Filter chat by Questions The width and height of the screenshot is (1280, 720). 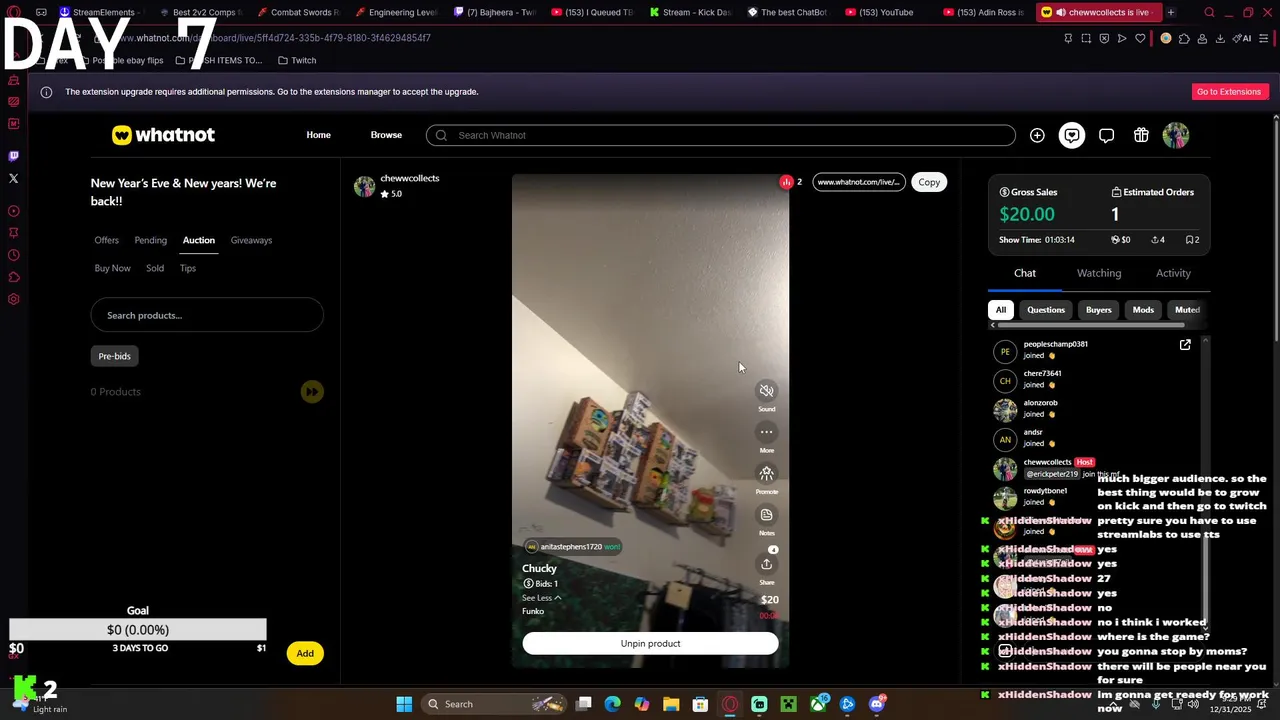point(1046,310)
